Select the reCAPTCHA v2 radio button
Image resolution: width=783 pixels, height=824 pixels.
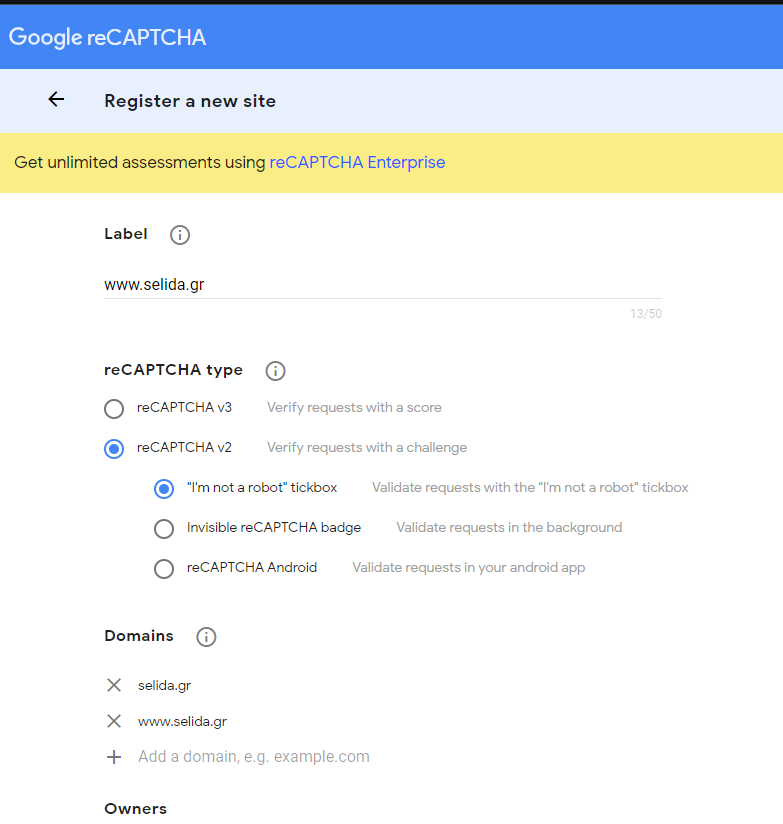point(114,449)
